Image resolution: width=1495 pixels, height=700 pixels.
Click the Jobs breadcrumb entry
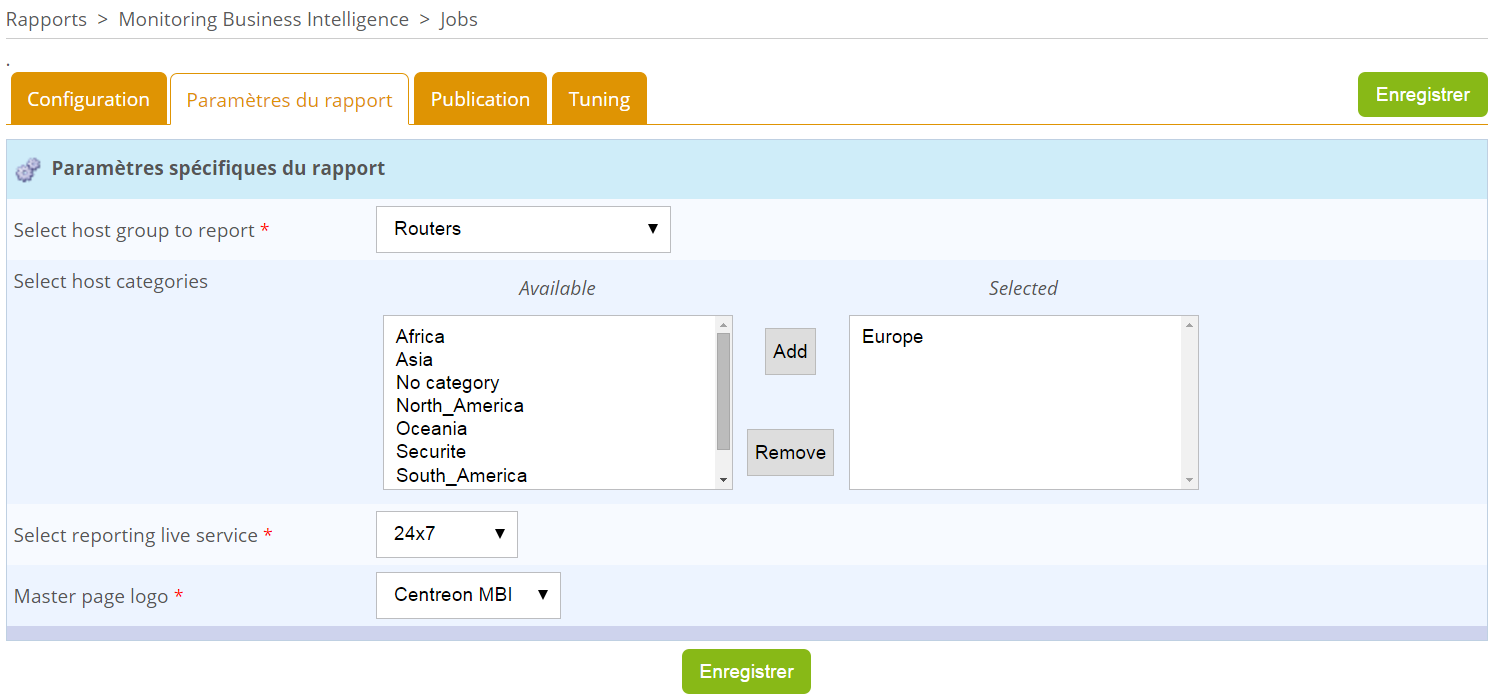pos(459,18)
